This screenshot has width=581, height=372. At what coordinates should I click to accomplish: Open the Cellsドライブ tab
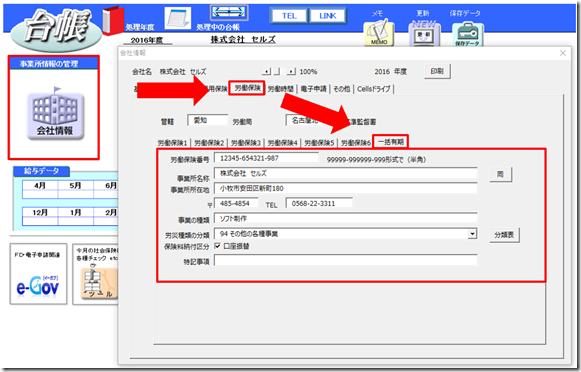pyautogui.click(x=374, y=89)
